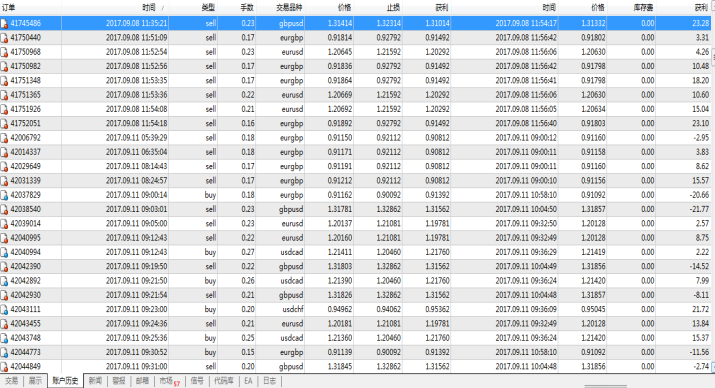Click close price 0.95045
Image resolution: width=715 pixels, height=388 pixels.
click(593, 310)
